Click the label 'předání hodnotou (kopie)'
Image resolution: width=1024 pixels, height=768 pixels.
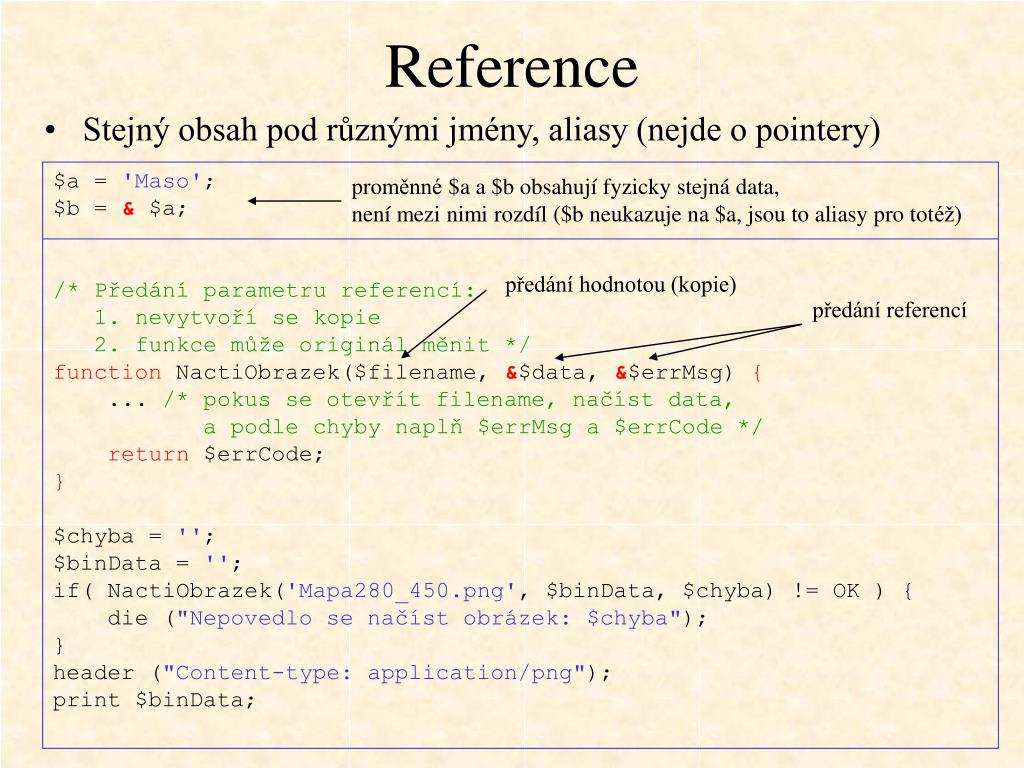620,285
